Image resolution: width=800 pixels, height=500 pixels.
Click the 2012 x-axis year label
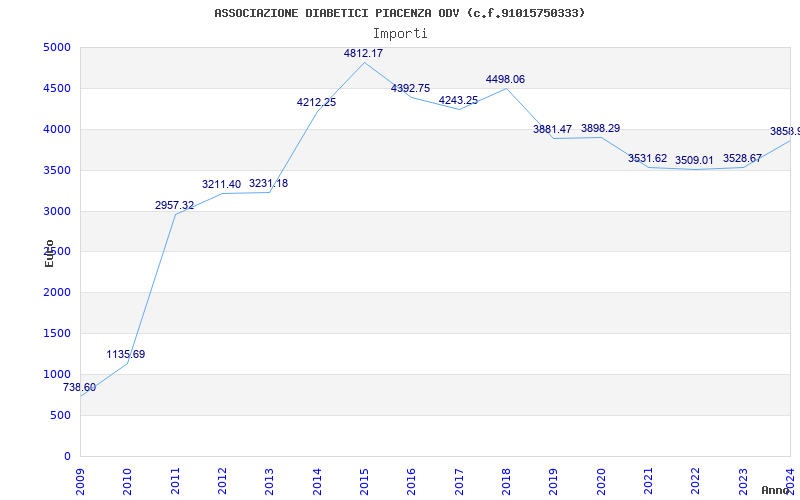click(222, 482)
